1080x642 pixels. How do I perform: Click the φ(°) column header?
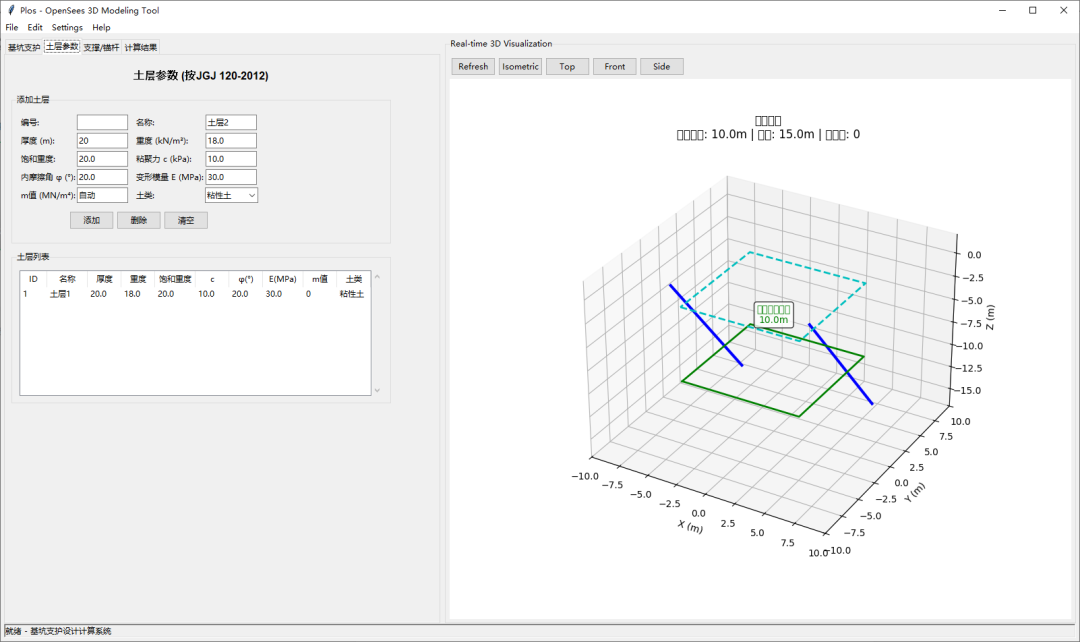(x=246, y=279)
